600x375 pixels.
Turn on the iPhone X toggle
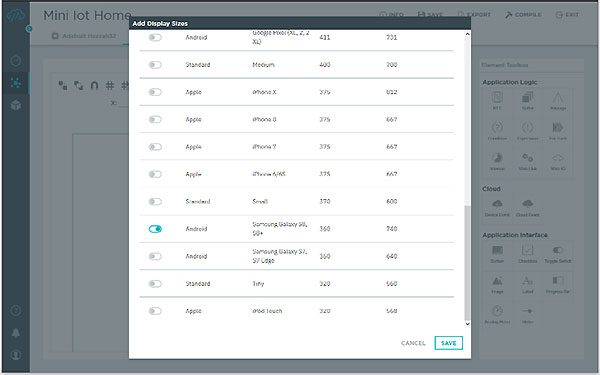[155, 92]
